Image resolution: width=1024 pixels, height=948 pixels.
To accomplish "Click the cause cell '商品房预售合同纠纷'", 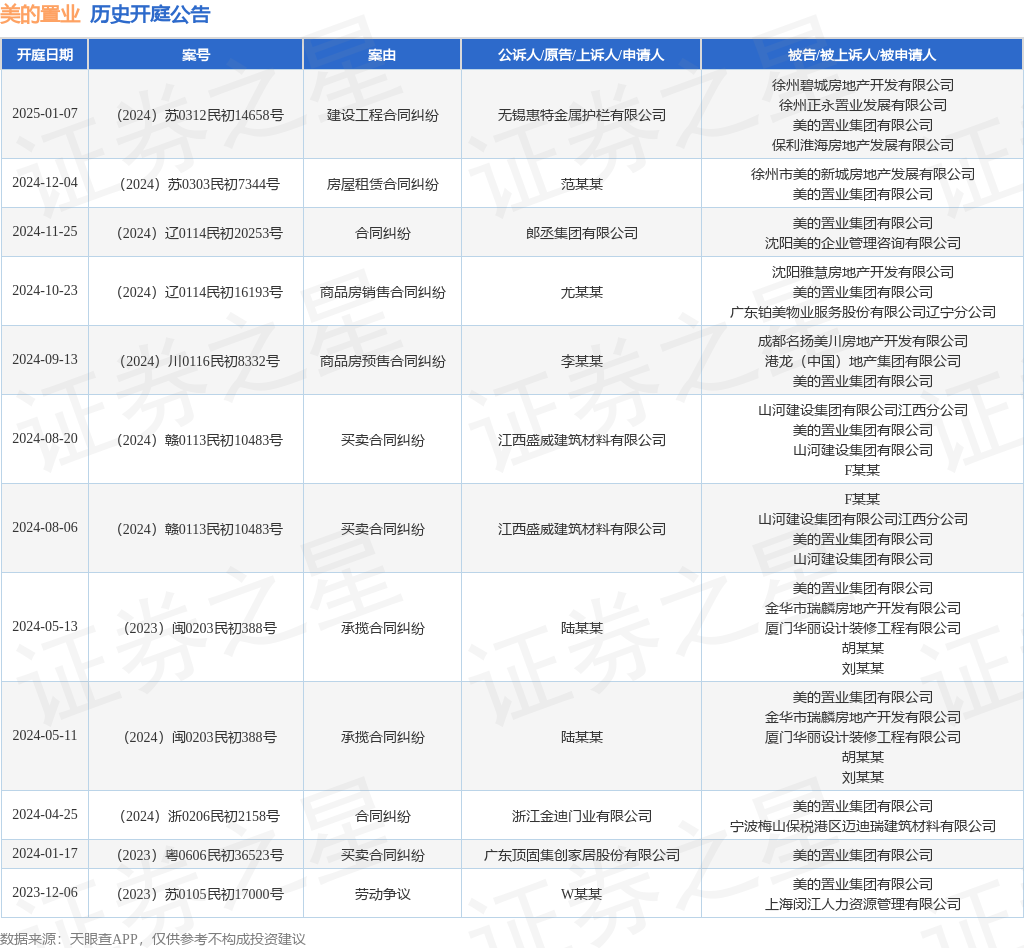I will (x=383, y=362).
